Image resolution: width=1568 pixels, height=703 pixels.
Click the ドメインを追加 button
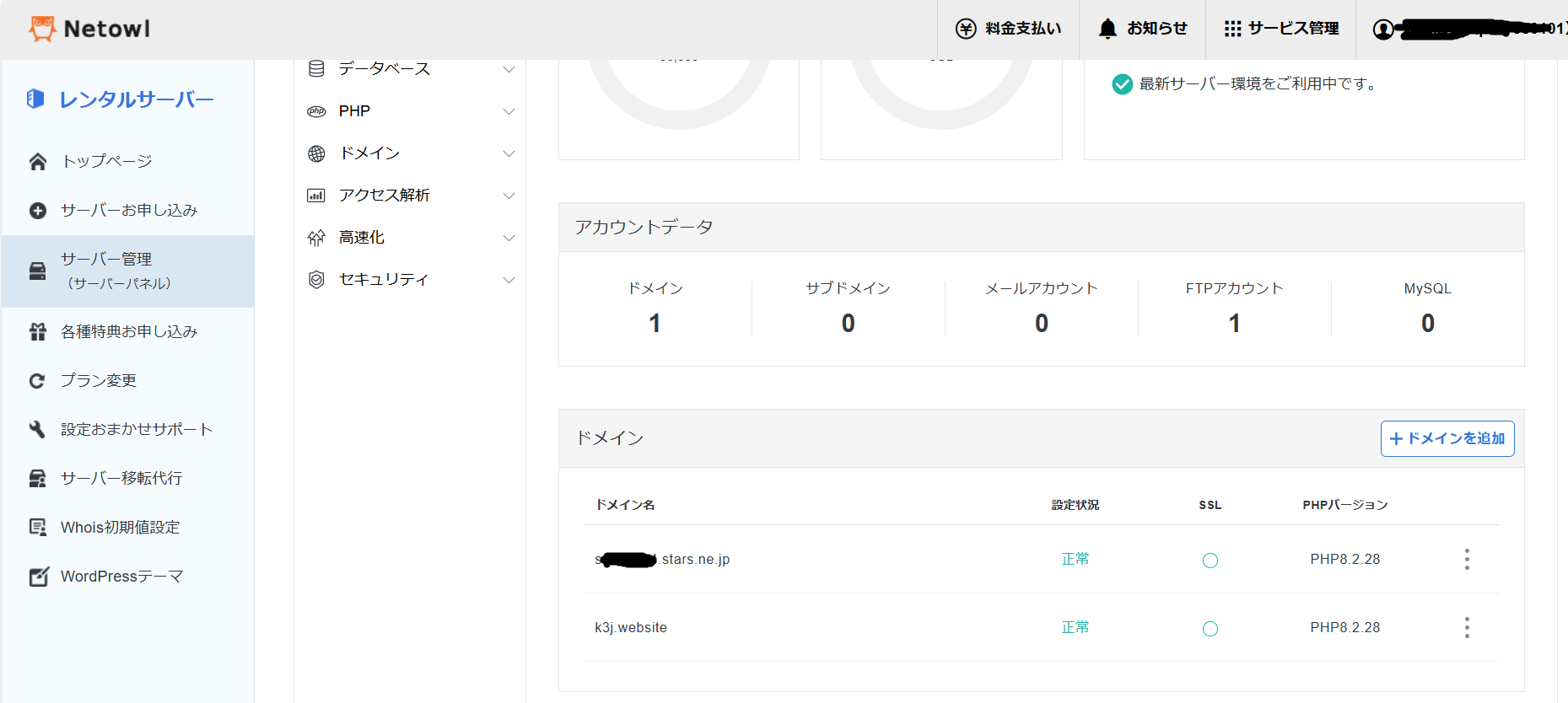coord(1447,438)
